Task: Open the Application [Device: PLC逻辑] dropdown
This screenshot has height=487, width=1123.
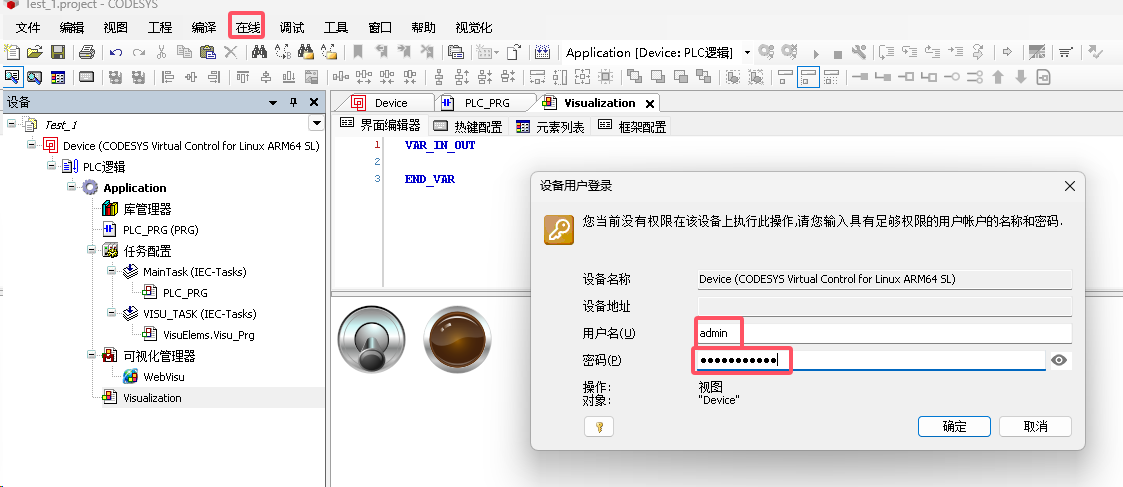Action: point(747,52)
